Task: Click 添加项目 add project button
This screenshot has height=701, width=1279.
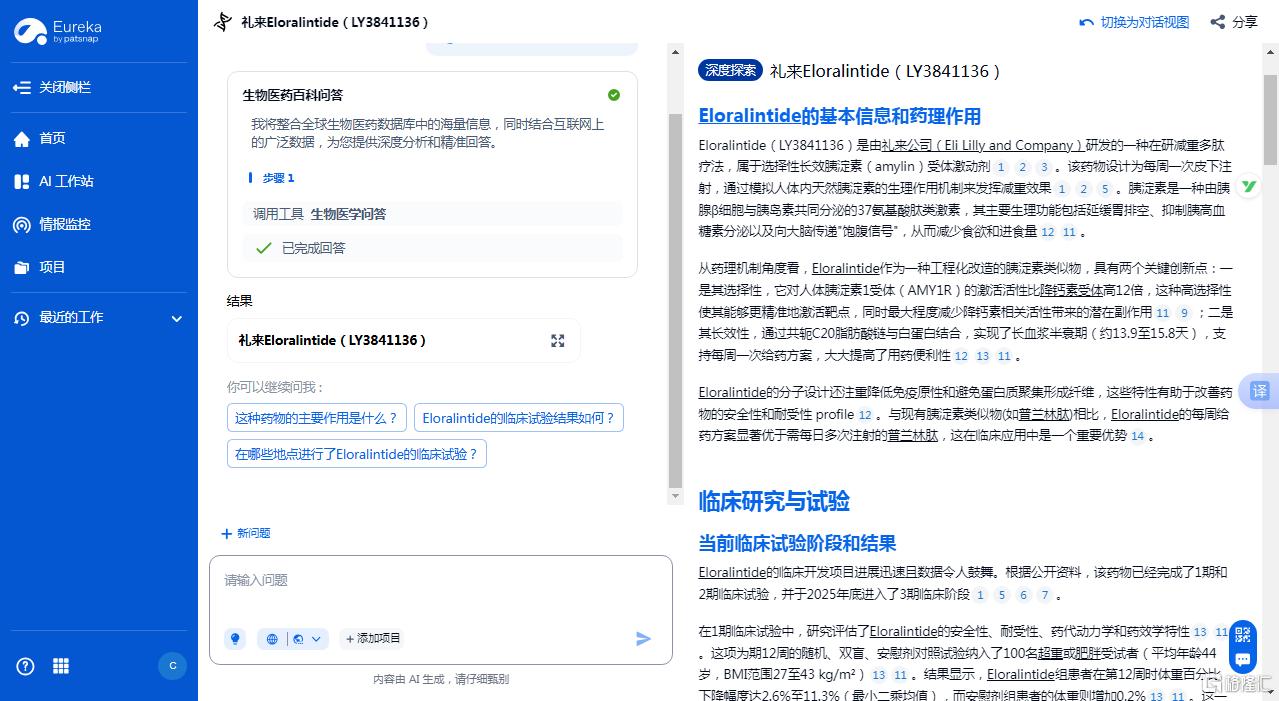Action: click(x=372, y=638)
